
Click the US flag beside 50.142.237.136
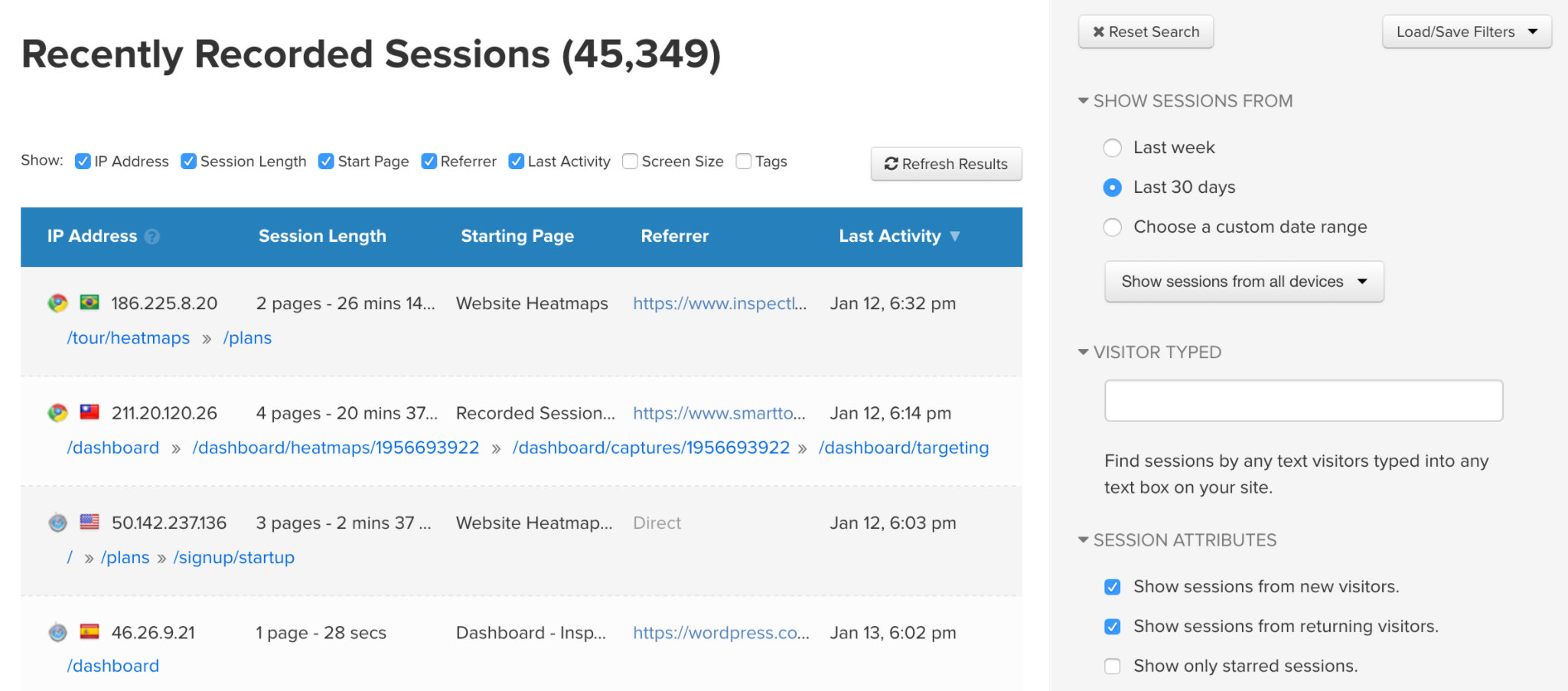[90, 522]
